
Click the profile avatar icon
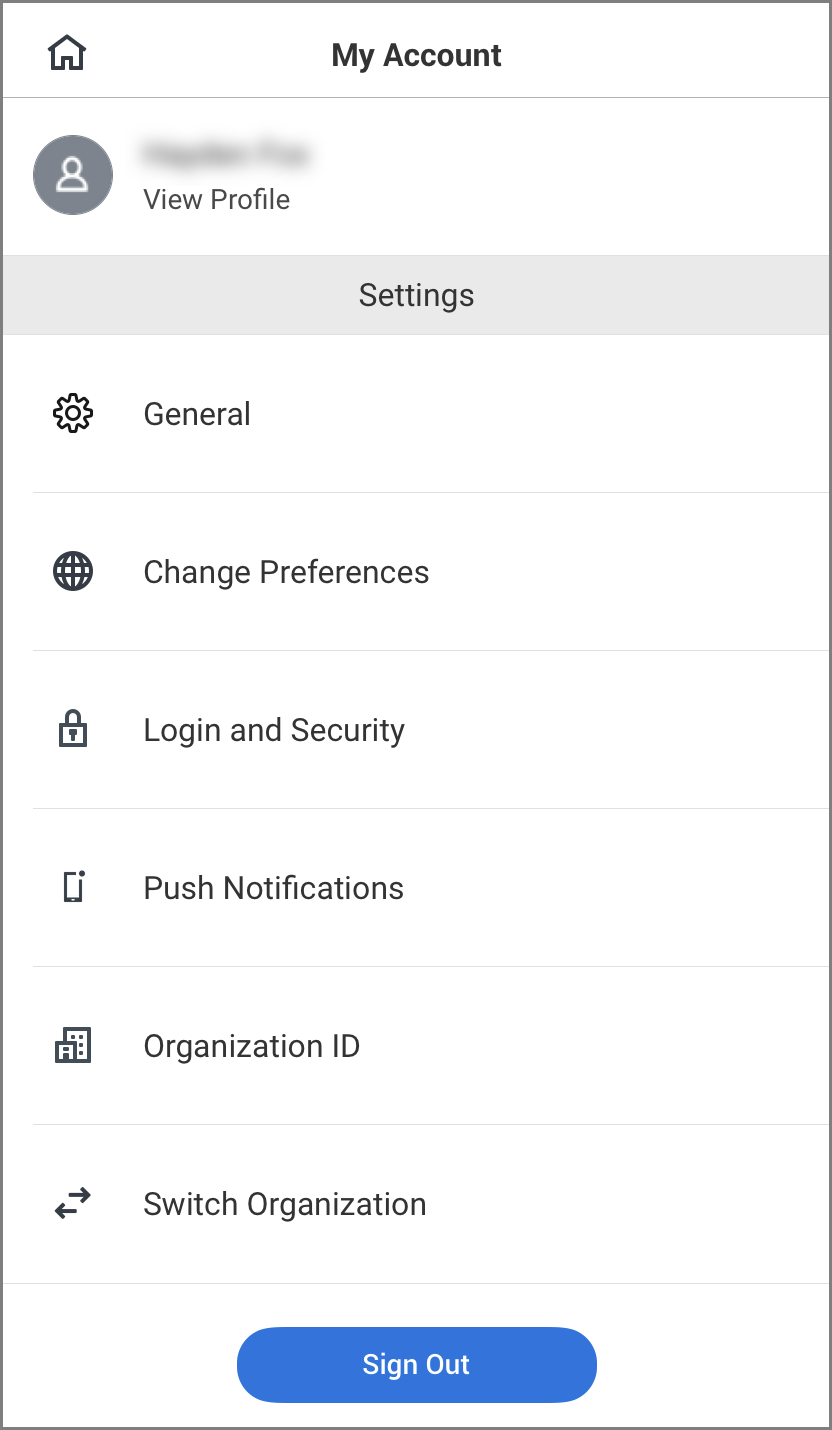click(73, 175)
